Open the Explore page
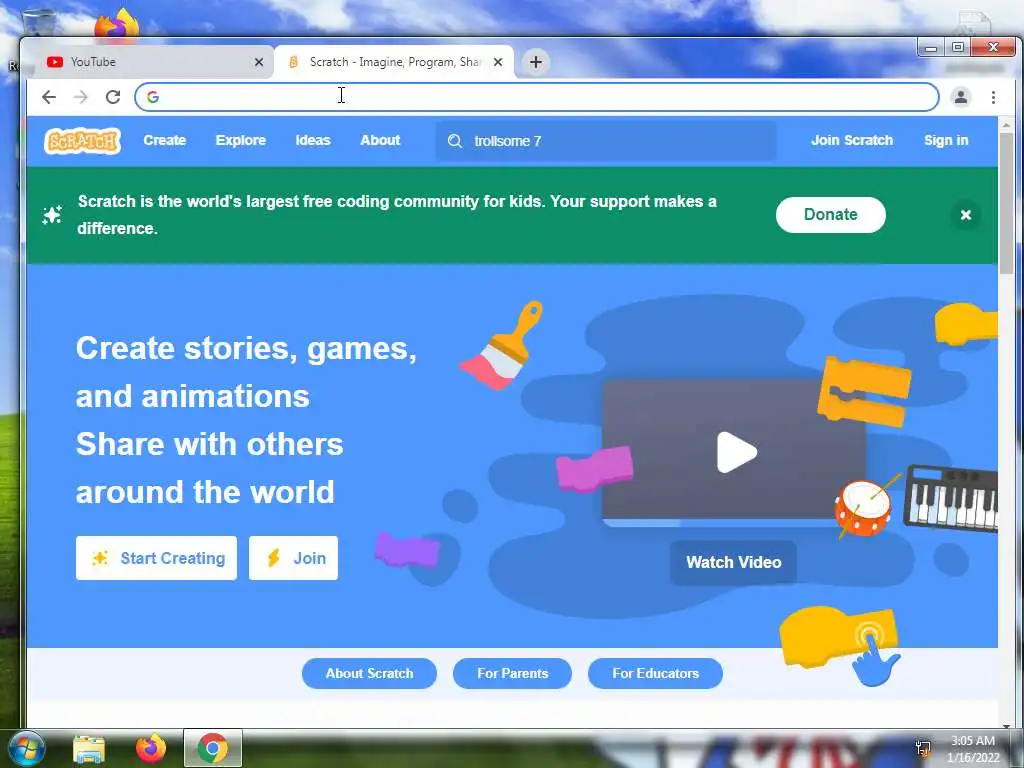 (240, 140)
